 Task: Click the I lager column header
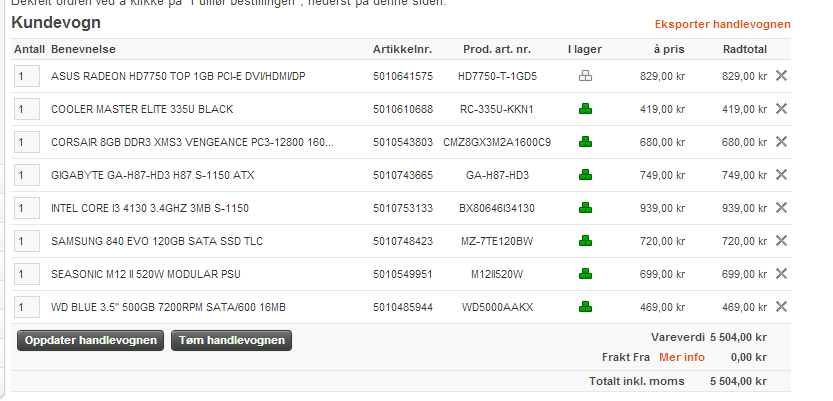click(585, 49)
